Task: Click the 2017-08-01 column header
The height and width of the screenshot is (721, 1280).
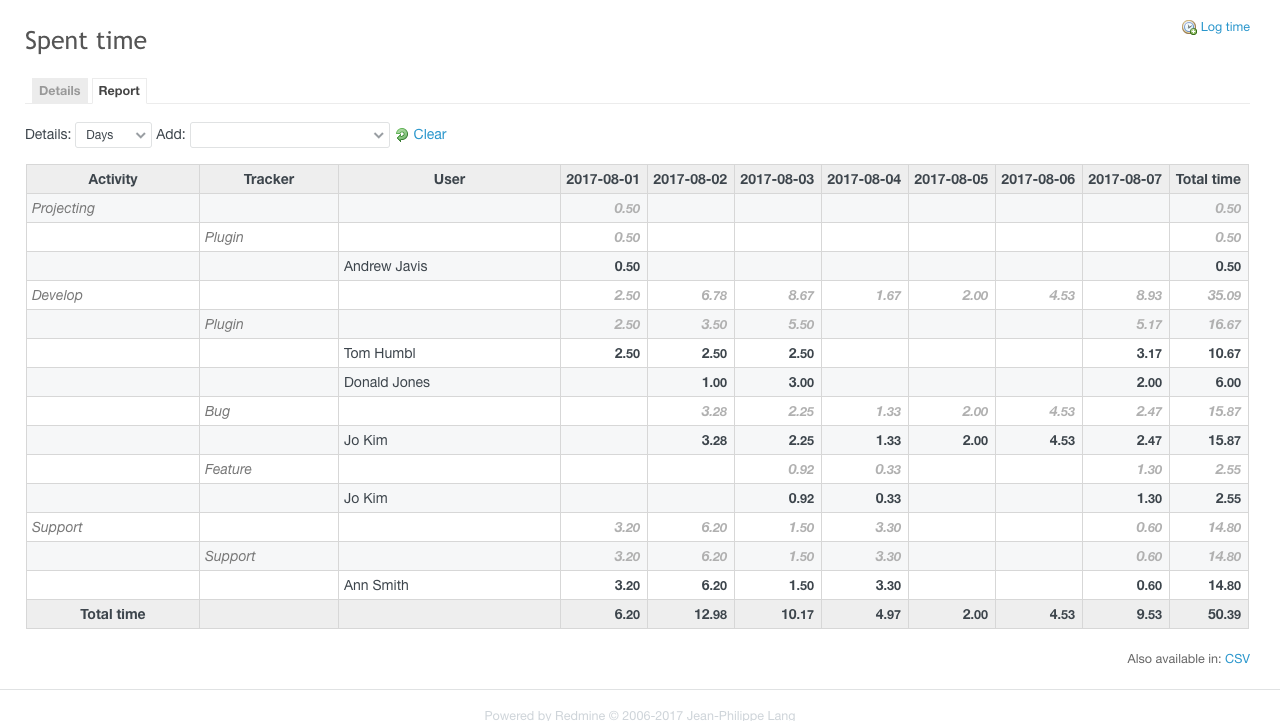Action: point(603,179)
